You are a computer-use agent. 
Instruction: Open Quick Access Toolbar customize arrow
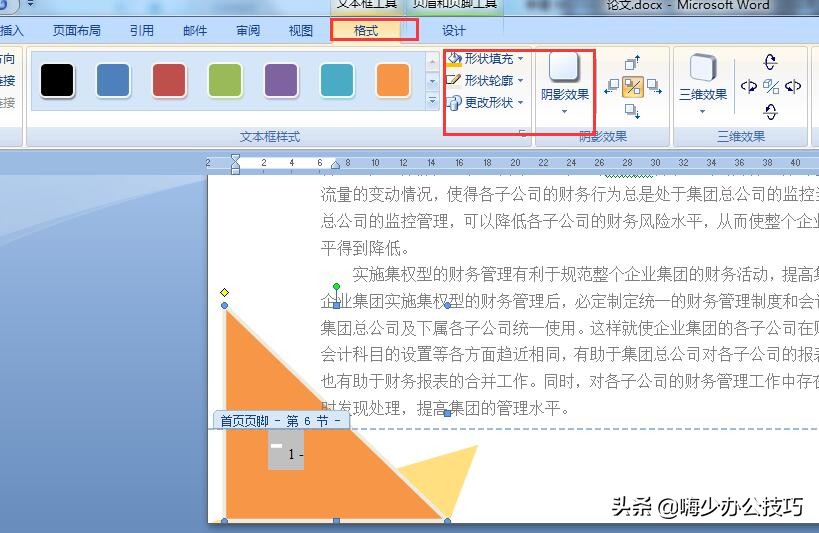point(30,4)
